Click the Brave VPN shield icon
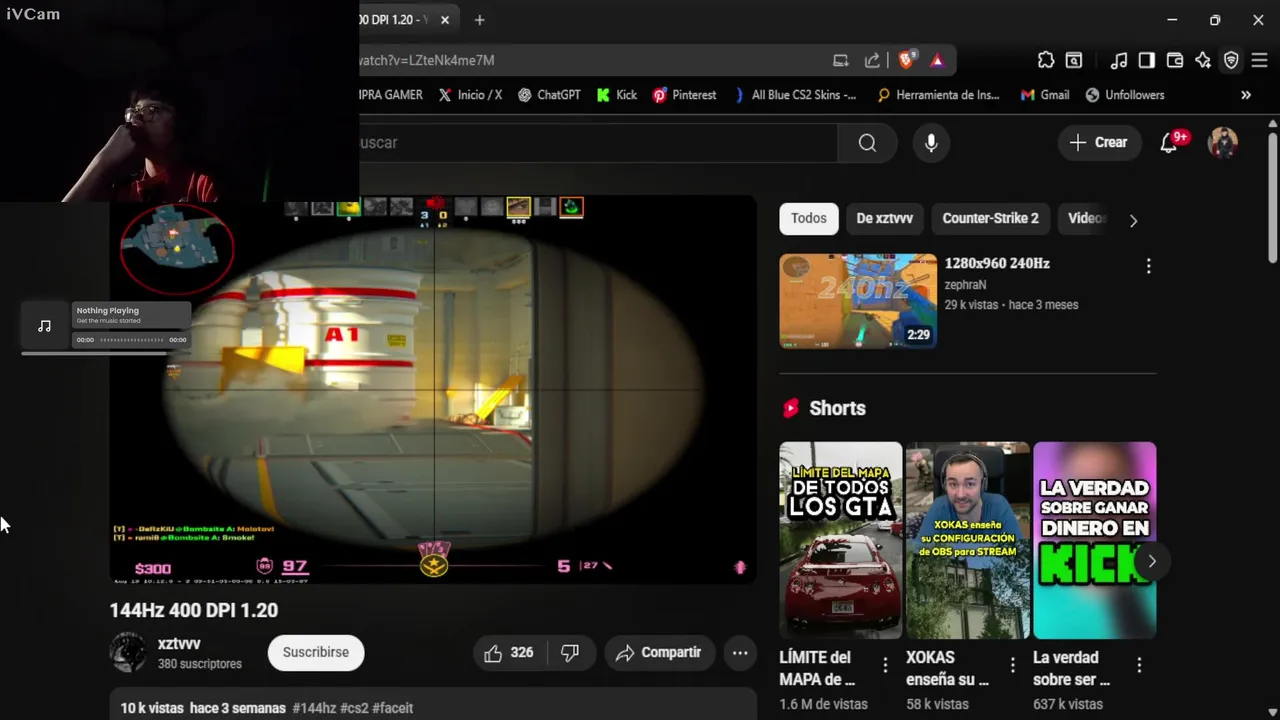1280x720 pixels. 1231,60
